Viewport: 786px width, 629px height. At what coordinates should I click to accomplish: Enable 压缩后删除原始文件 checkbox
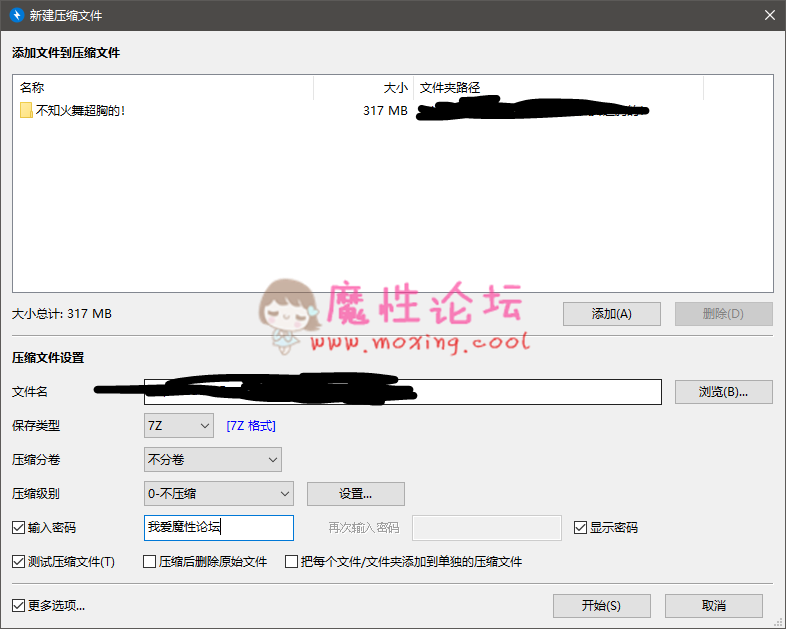pyautogui.click(x=149, y=562)
